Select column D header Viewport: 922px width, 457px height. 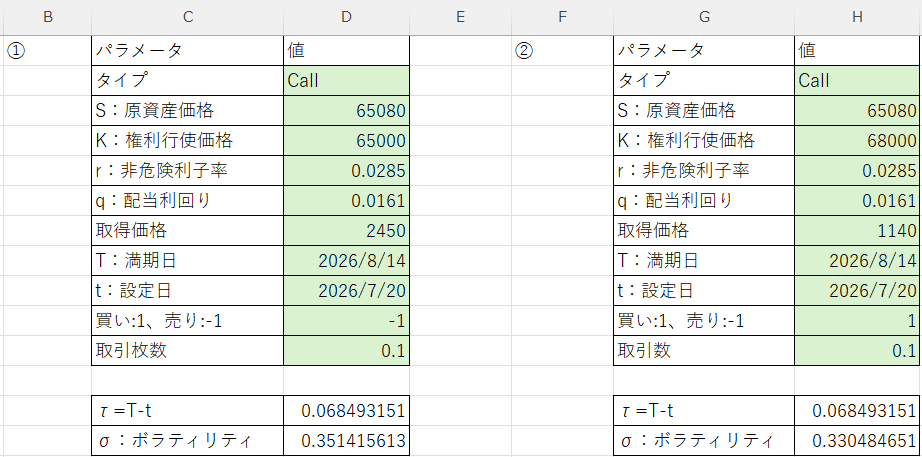click(346, 17)
